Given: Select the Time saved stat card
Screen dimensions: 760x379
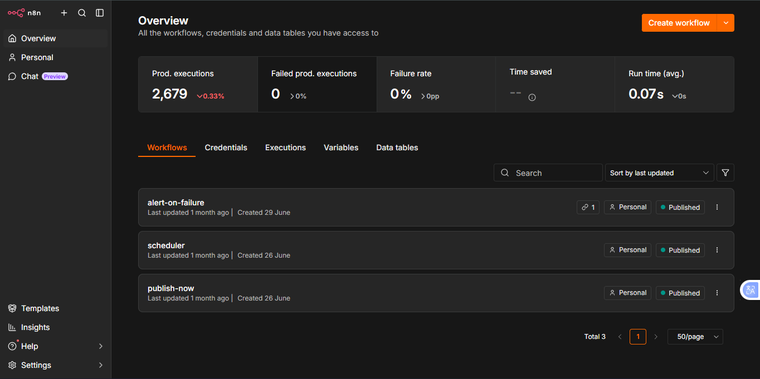Looking at the screenshot, I should (x=555, y=84).
